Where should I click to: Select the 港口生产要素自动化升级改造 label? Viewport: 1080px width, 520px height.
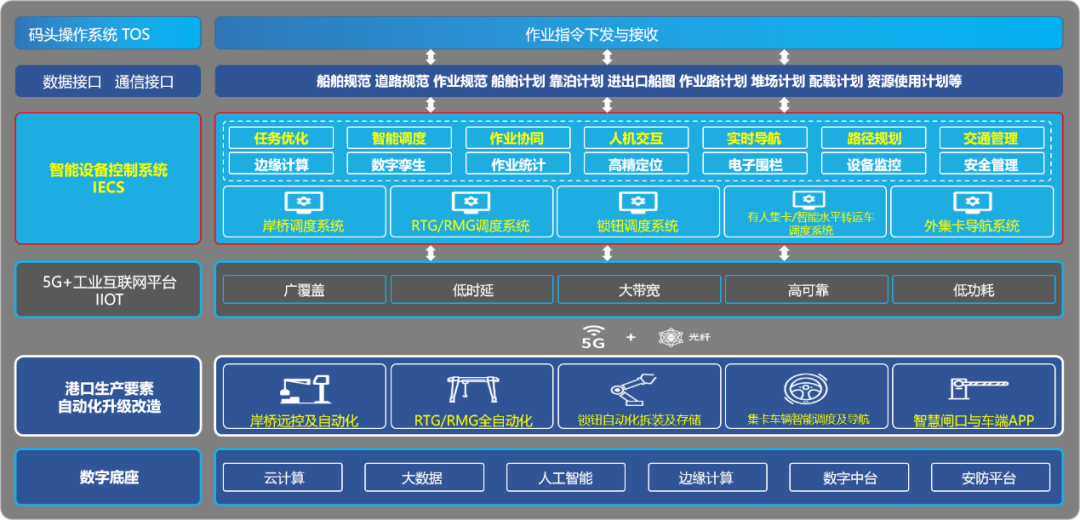[x=108, y=397]
